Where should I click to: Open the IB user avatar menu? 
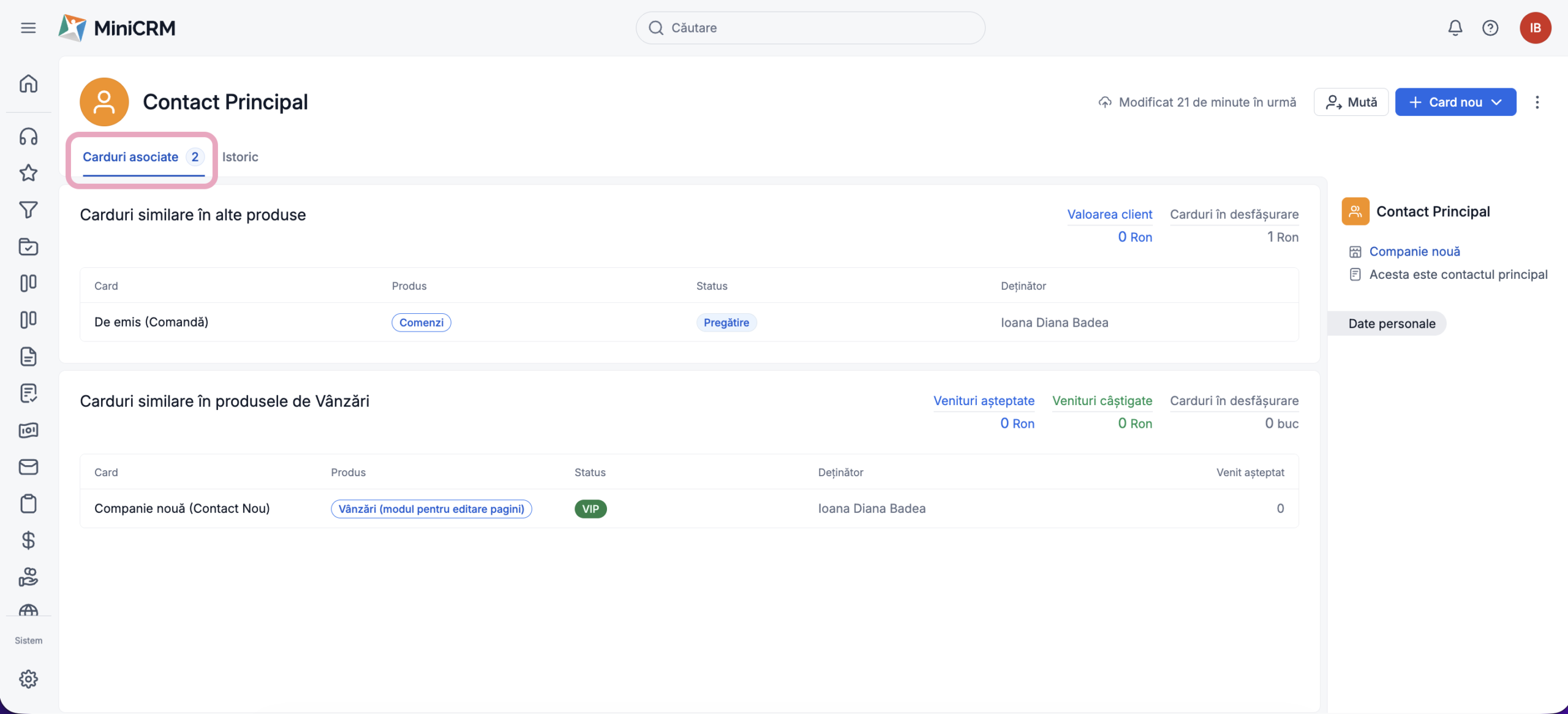1534,28
